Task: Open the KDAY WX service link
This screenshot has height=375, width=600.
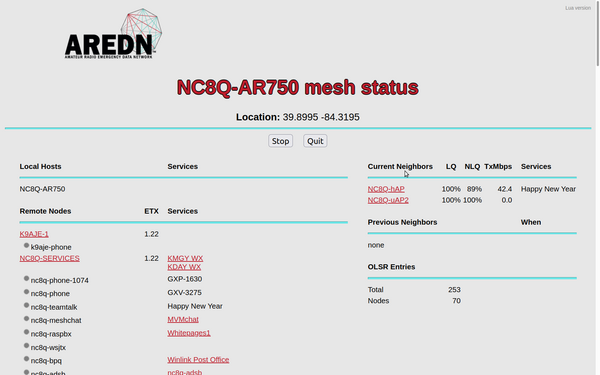Action: pyautogui.click(x=184, y=267)
